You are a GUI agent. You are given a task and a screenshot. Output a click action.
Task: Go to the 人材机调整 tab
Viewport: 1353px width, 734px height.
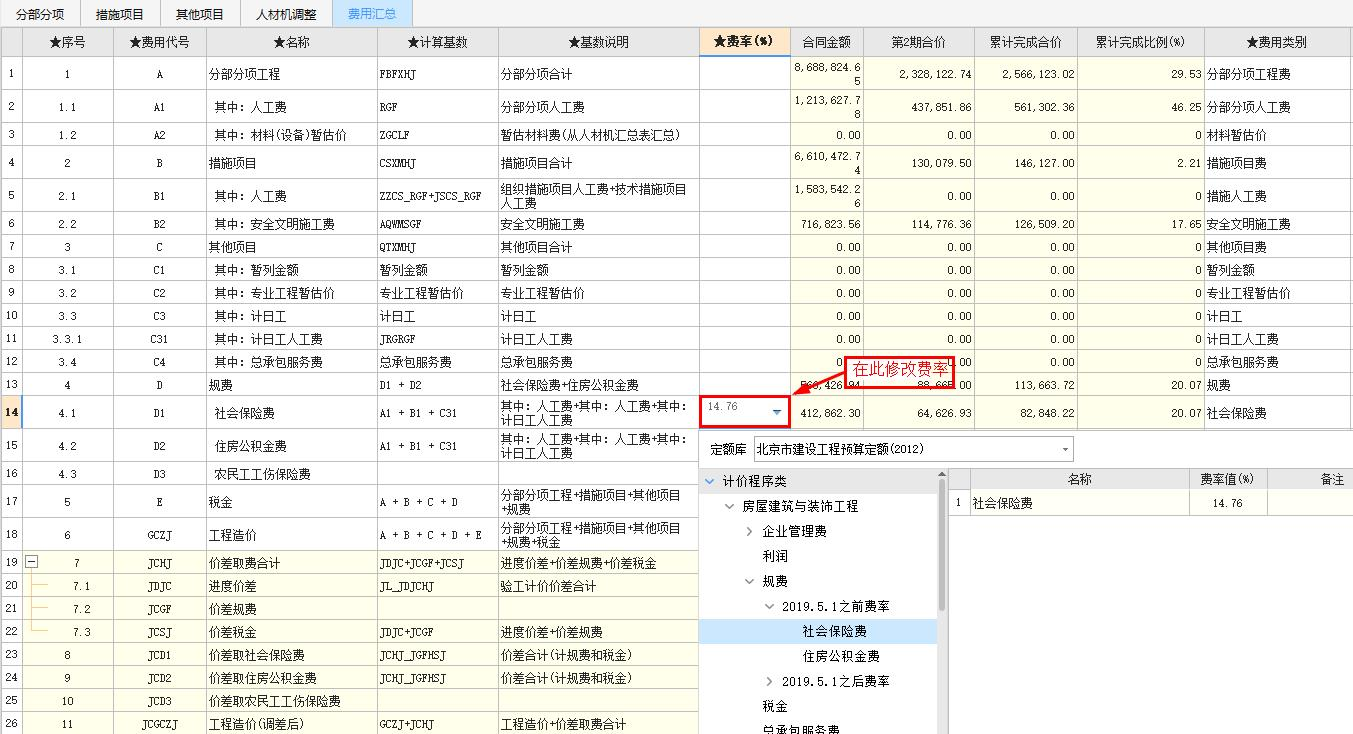coord(286,14)
